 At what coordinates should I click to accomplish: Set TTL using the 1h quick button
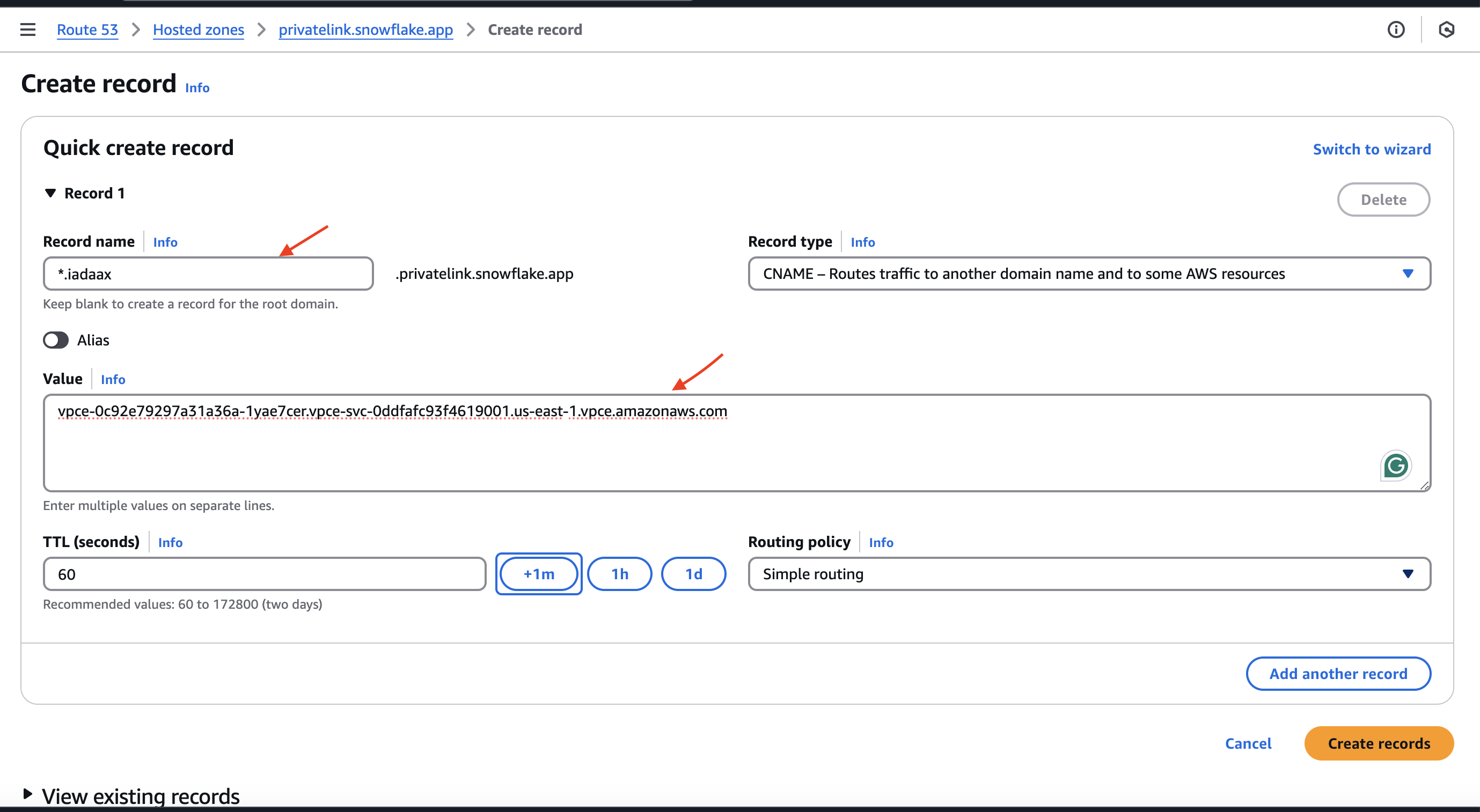tap(619, 574)
